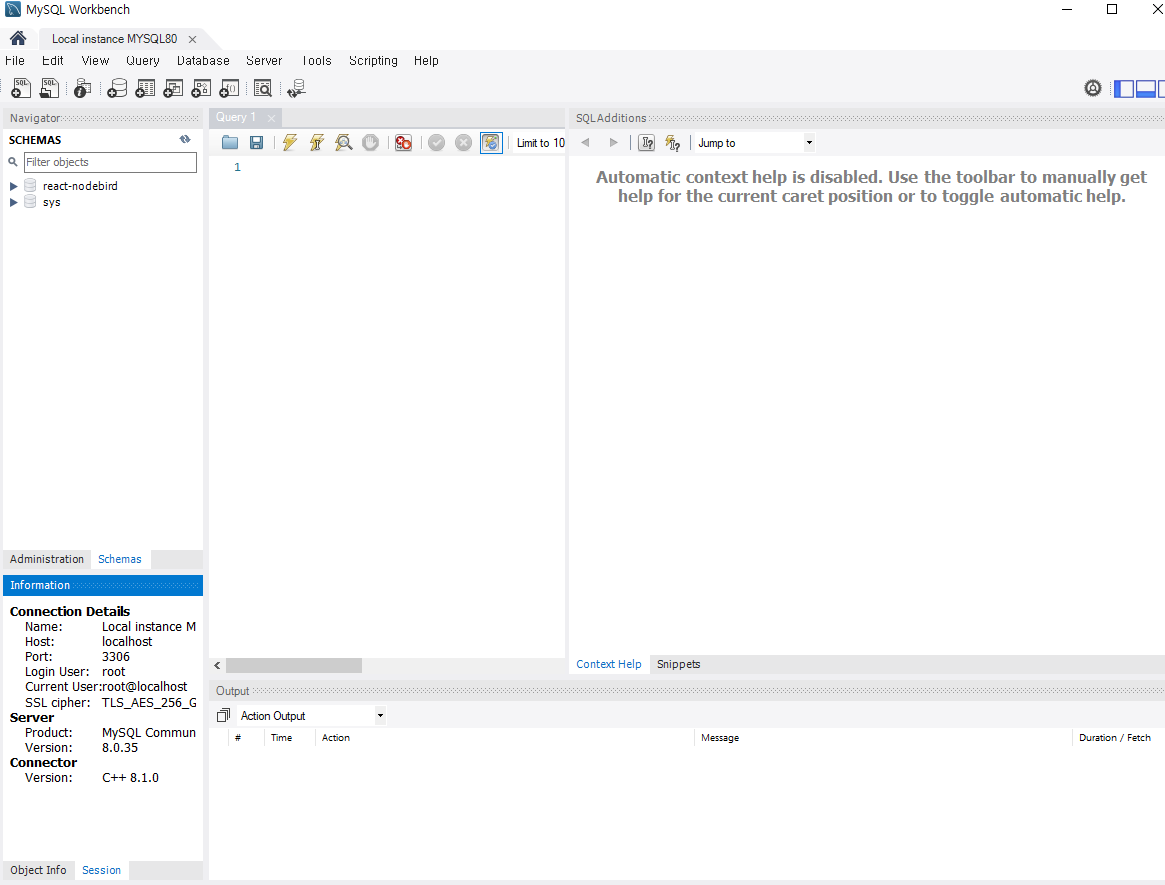
Task: Select the Local instance MYSQL80 connection tab
Action: coord(114,39)
